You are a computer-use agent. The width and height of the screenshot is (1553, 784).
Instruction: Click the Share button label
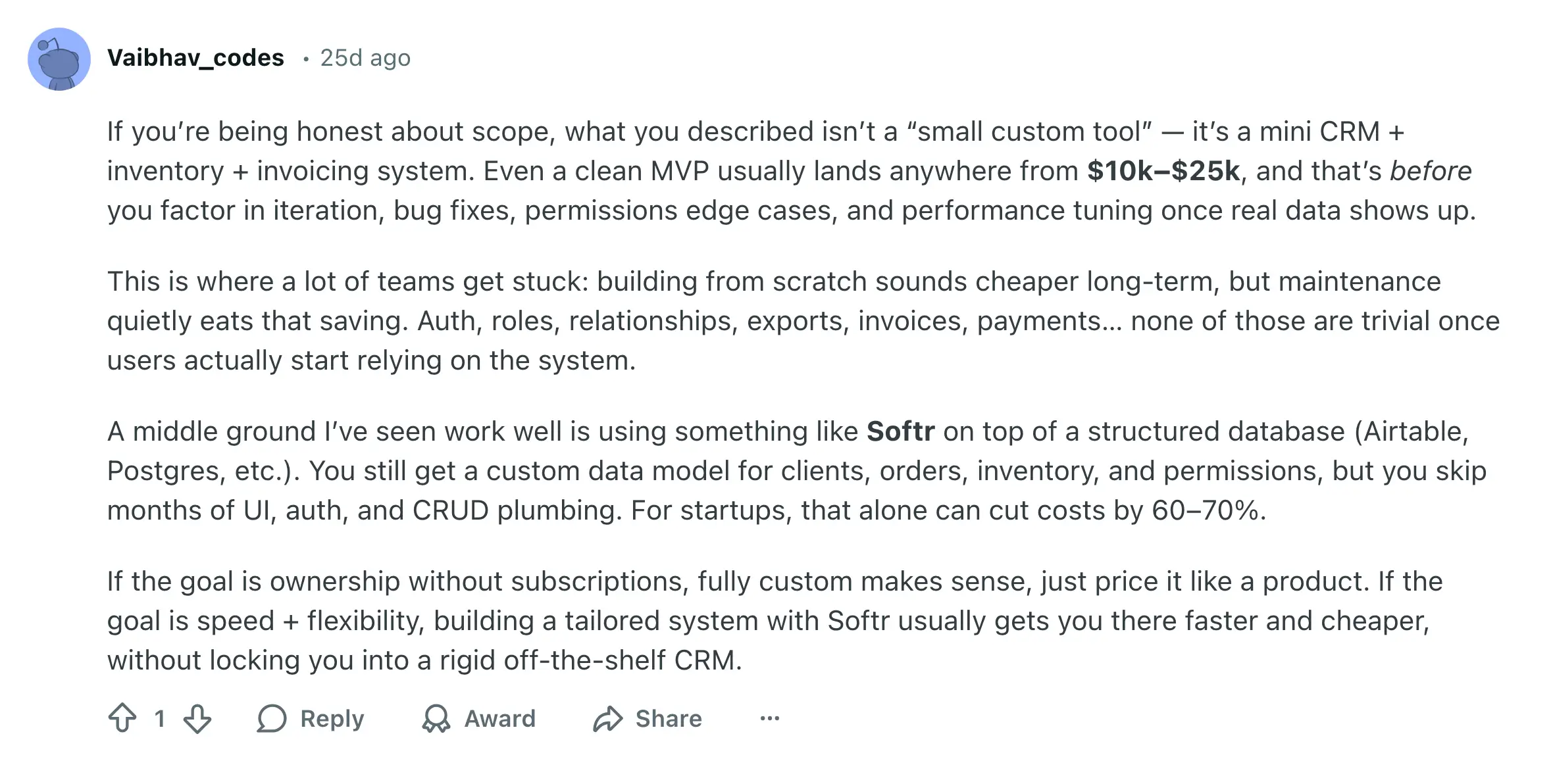(669, 718)
